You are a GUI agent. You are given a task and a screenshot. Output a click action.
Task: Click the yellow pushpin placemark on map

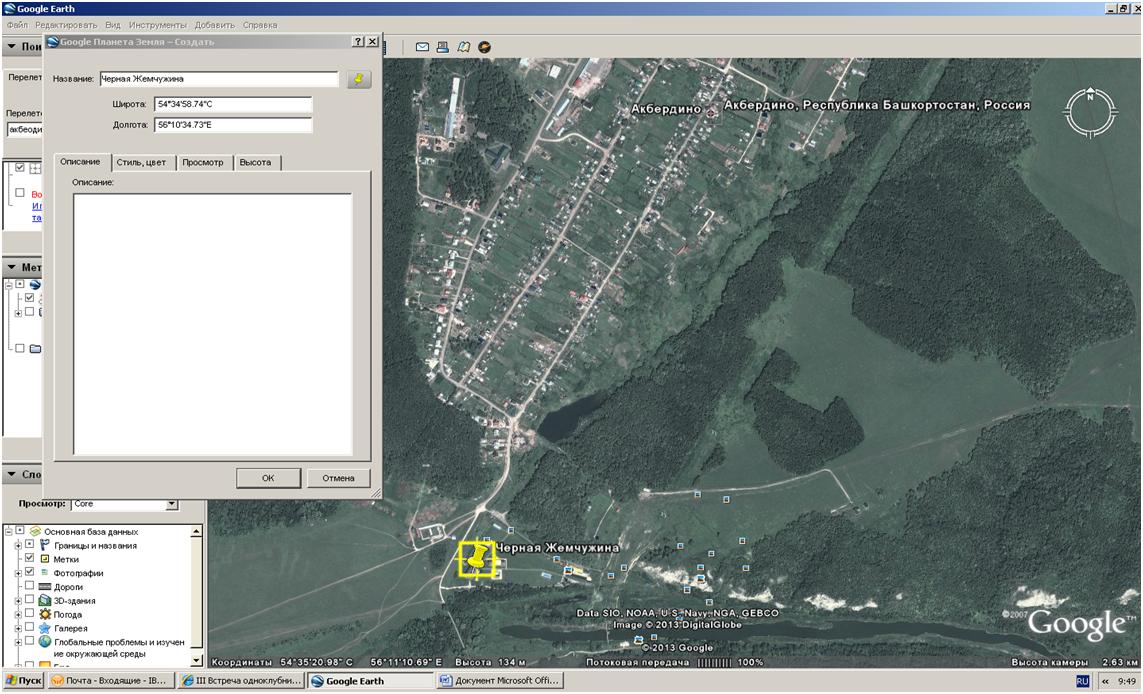pyautogui.click(x=477, y=559)
